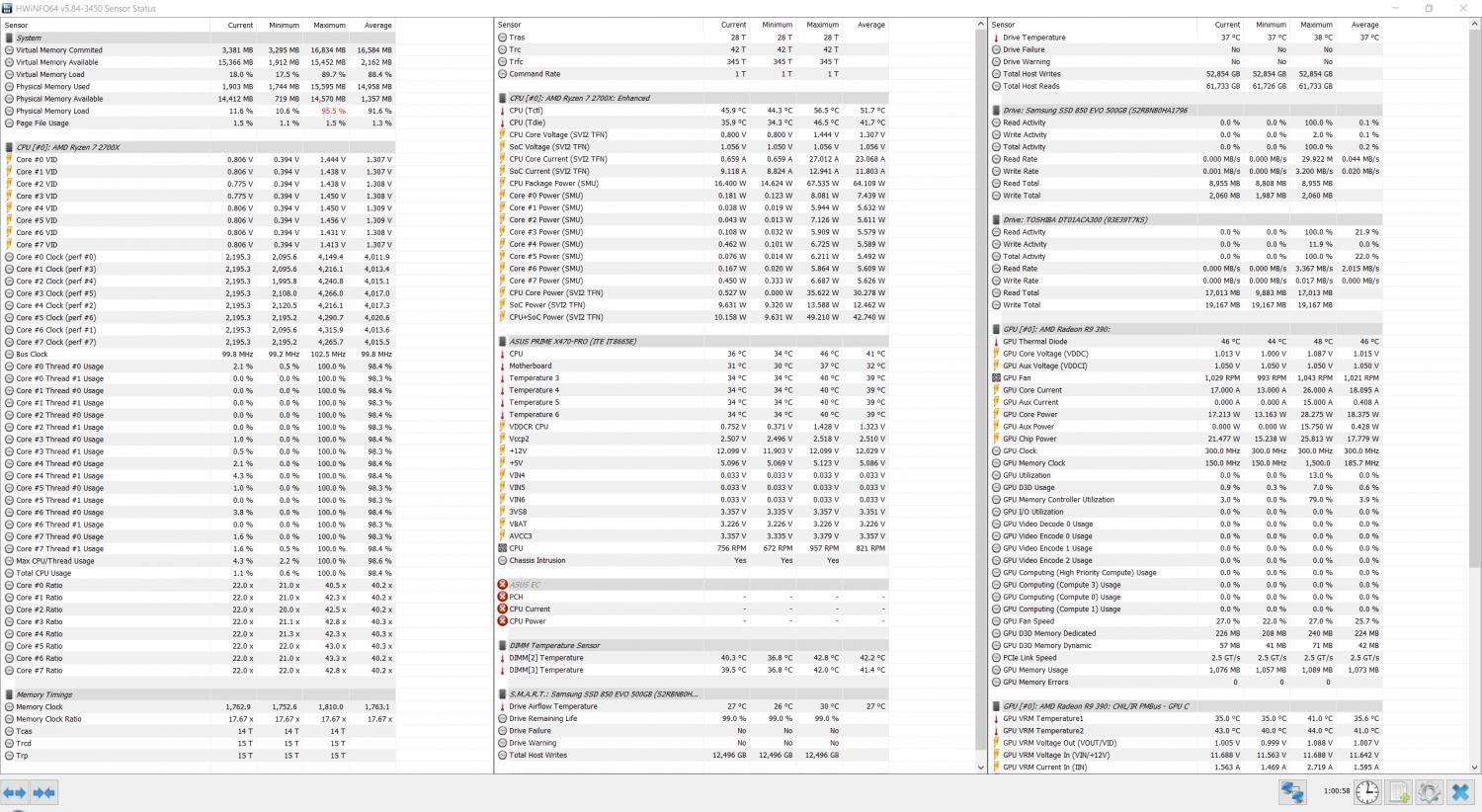1482x812 pixels.
Task: Select the Physical Memory Load row
Action: [199, 111]
